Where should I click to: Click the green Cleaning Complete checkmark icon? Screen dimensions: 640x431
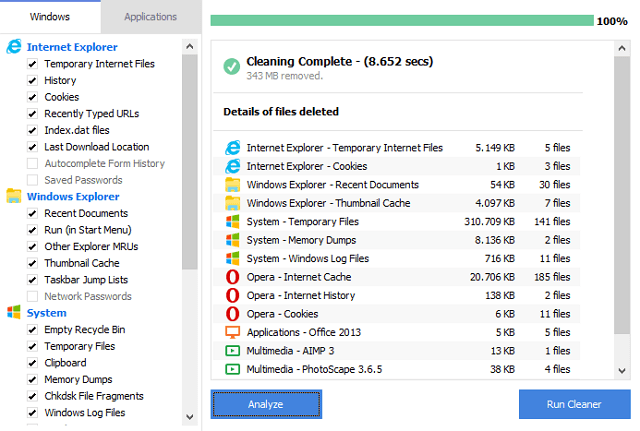[232, 67]
